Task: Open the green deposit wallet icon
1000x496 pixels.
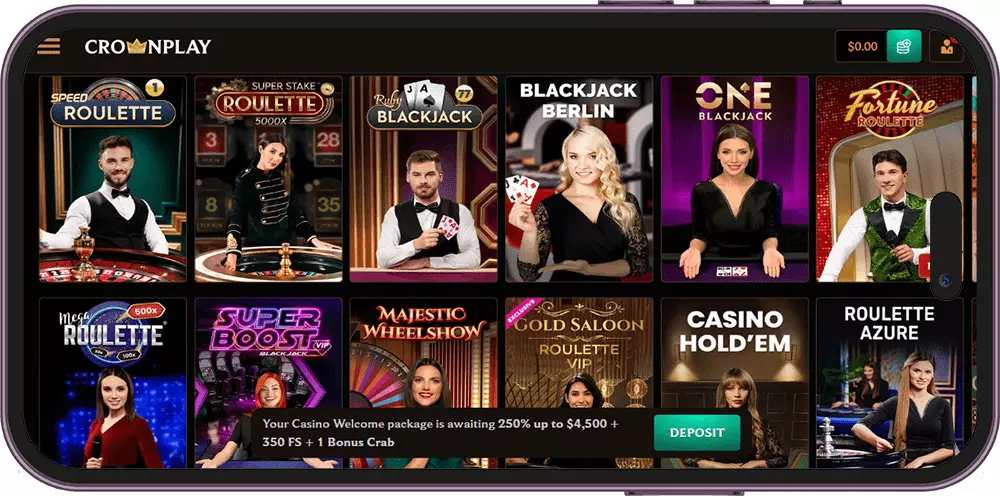Action: tap(904, 47)
